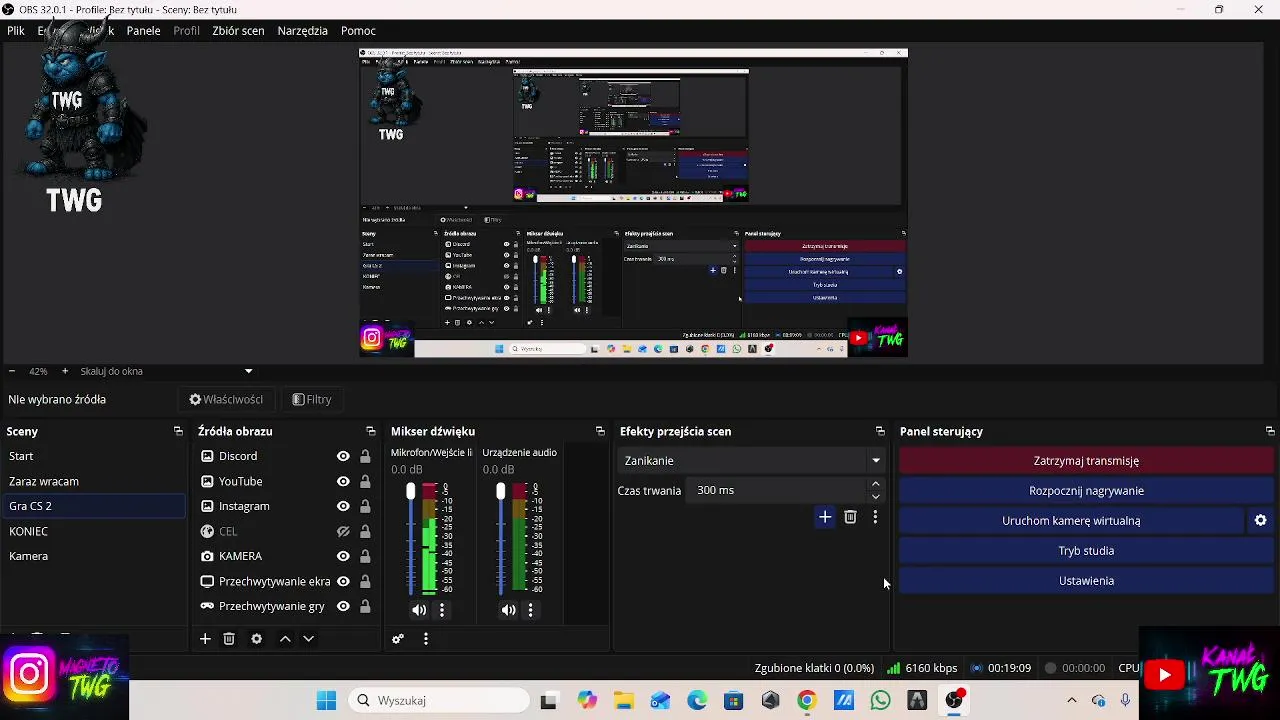Open Właściwości for selected source
This screenshot has width=1280, height=720.
[x=226, y=399]
